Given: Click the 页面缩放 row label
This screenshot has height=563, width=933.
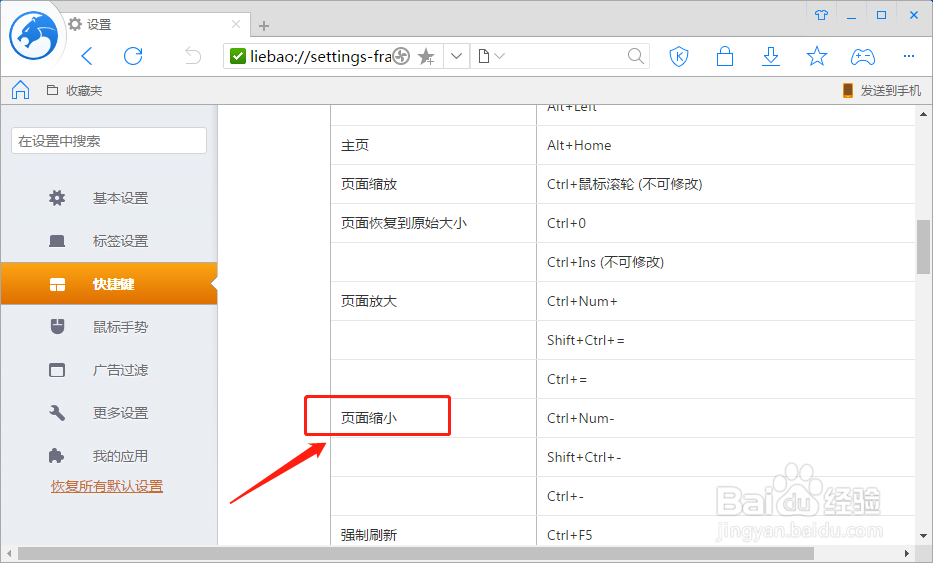Looking at the screenshot, I should point(369,184).
